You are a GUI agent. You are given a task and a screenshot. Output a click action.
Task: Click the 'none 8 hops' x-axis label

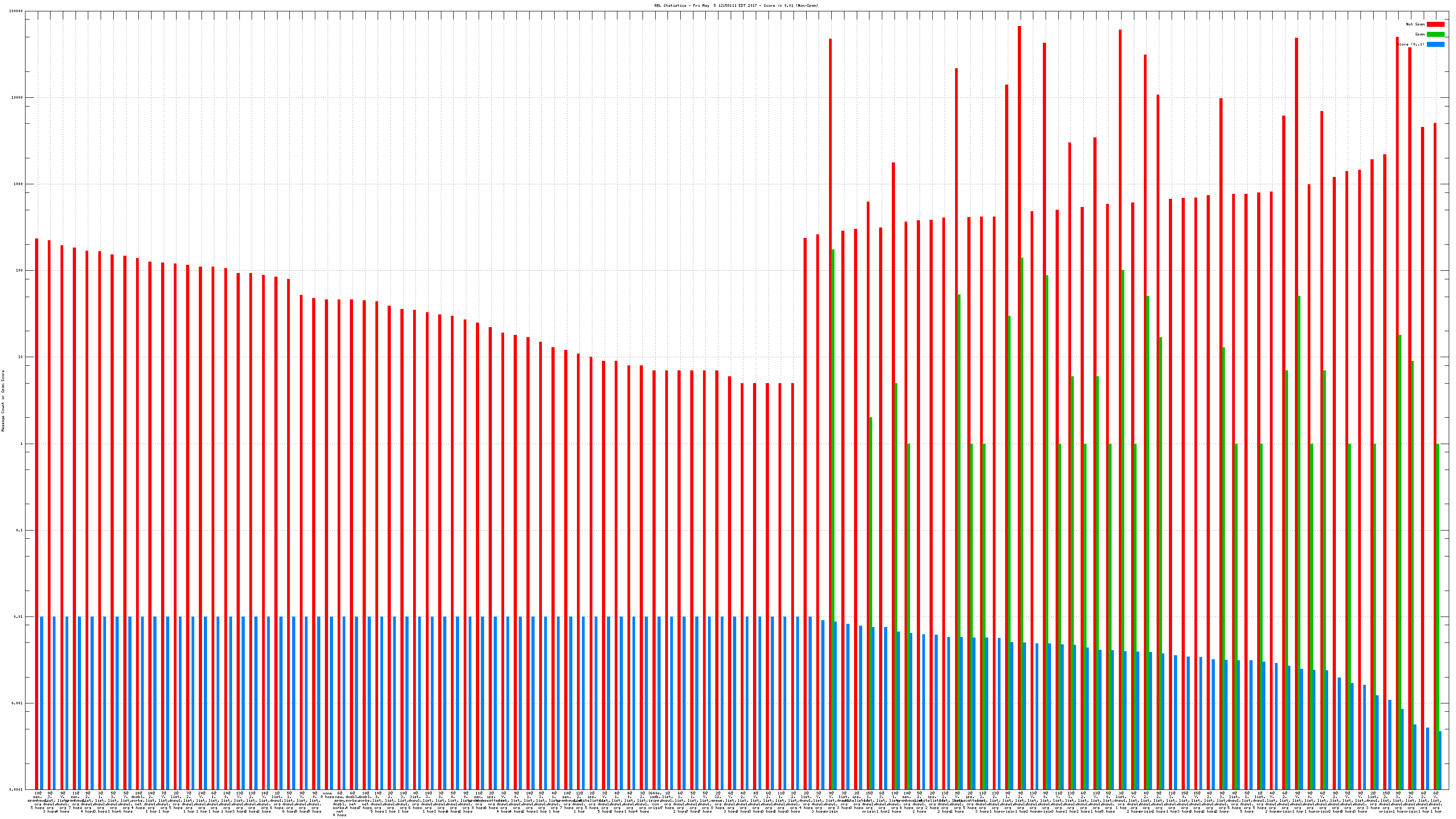pyautogui.click(x=327, y=795)
